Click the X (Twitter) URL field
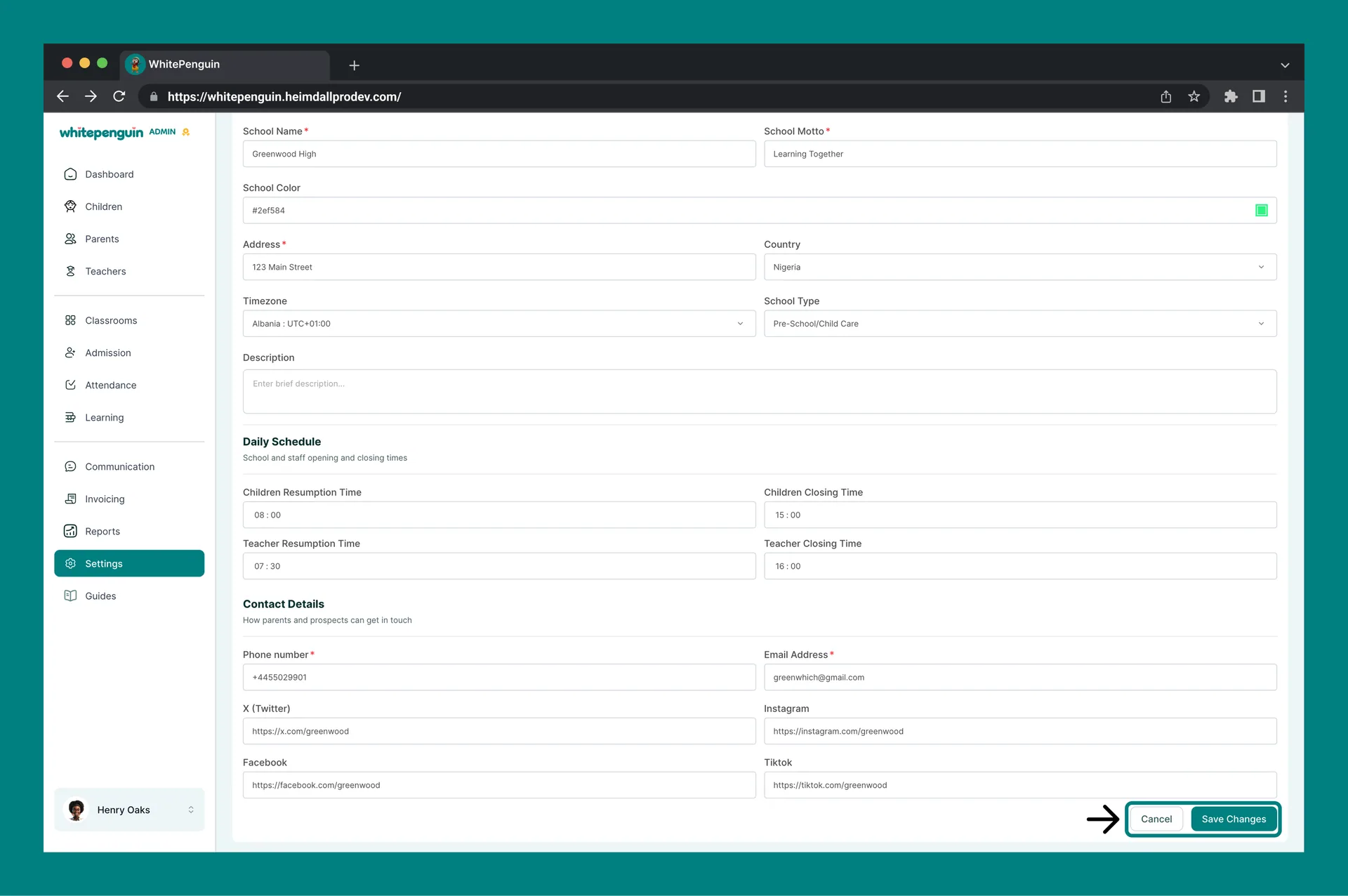The height and width of the screenshot is (896, 1348). point(499,731)
